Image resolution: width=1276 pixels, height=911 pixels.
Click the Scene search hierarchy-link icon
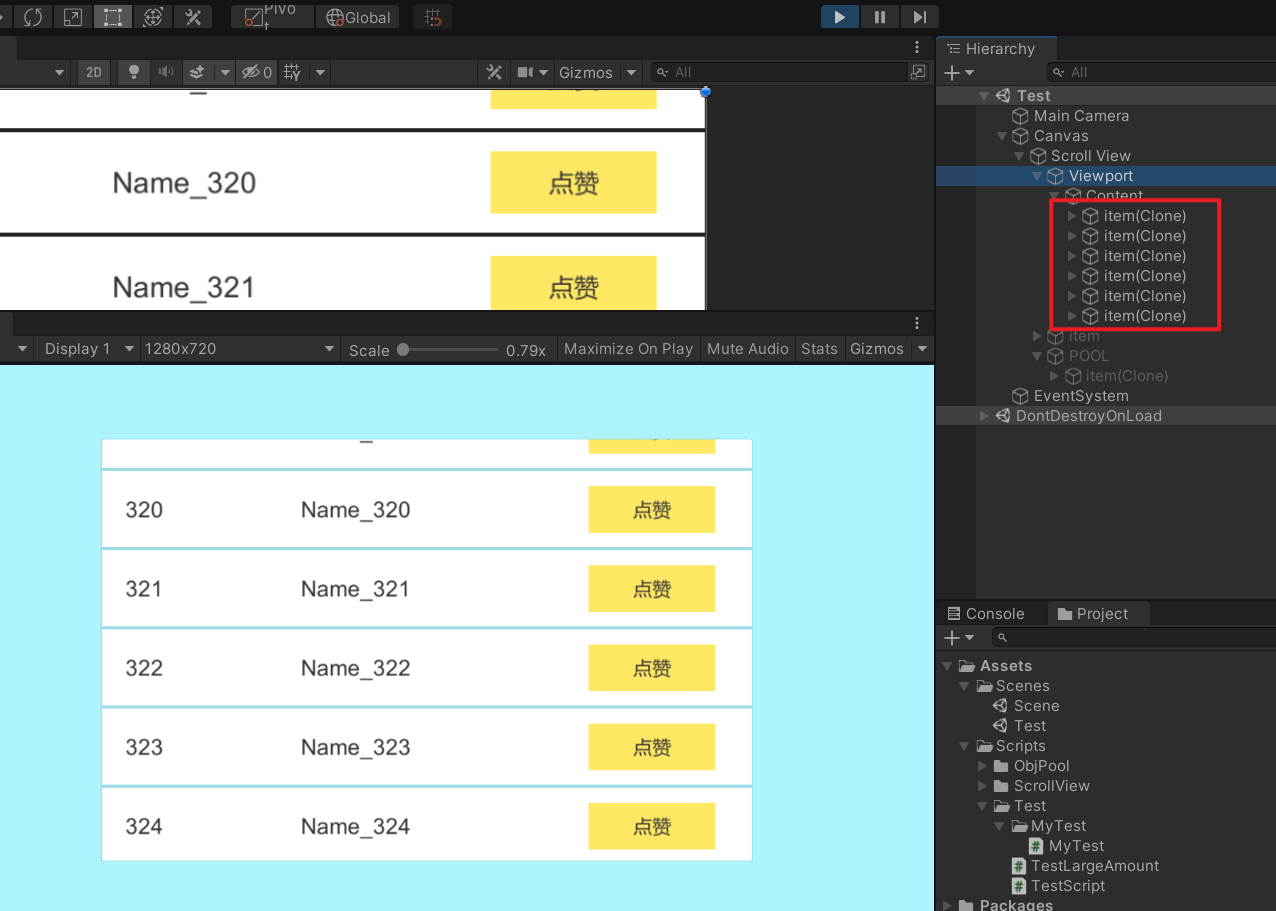click(918, 72)
